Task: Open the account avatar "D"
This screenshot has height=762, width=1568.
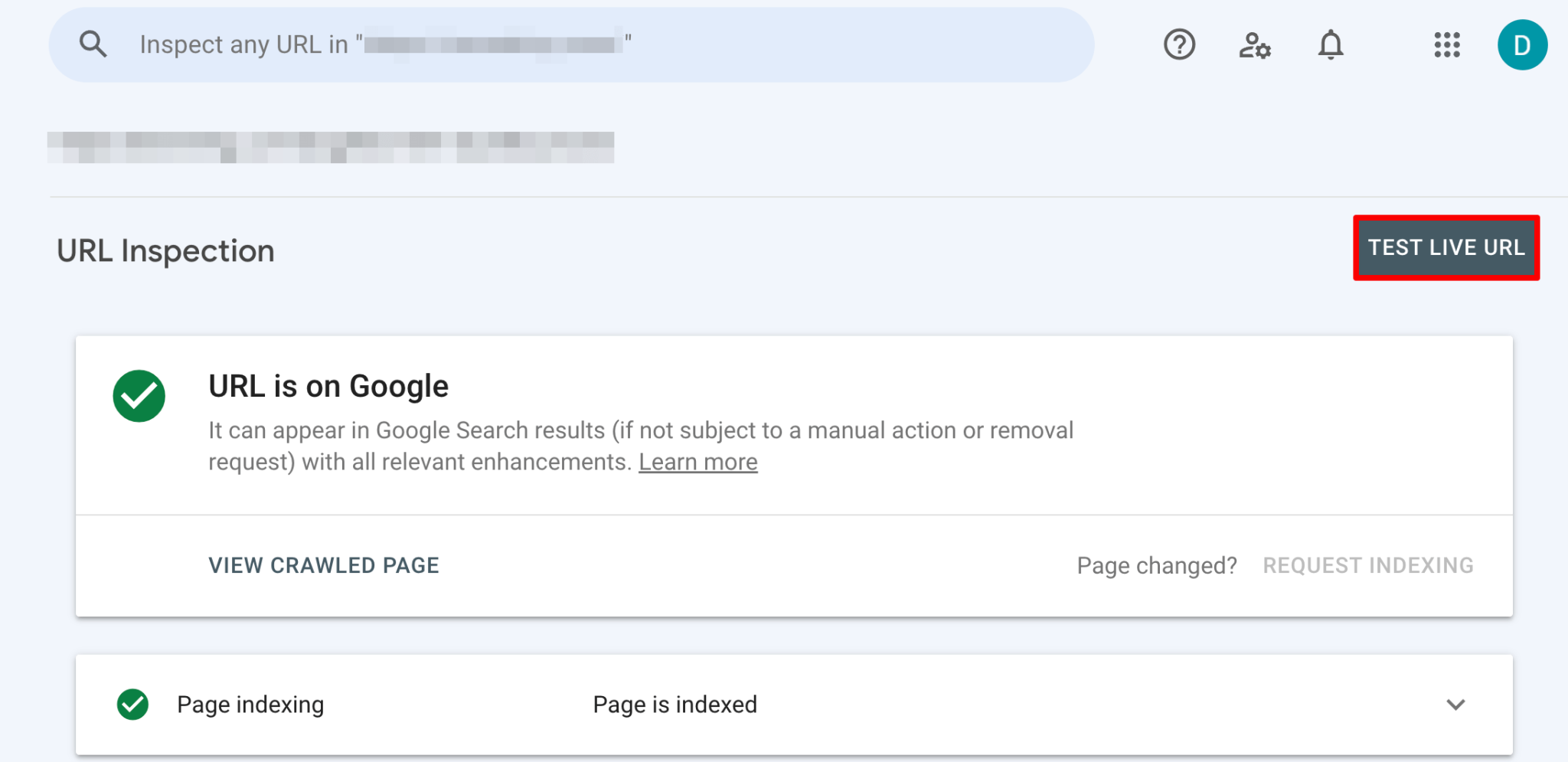Action: (x=1522, y=45)
